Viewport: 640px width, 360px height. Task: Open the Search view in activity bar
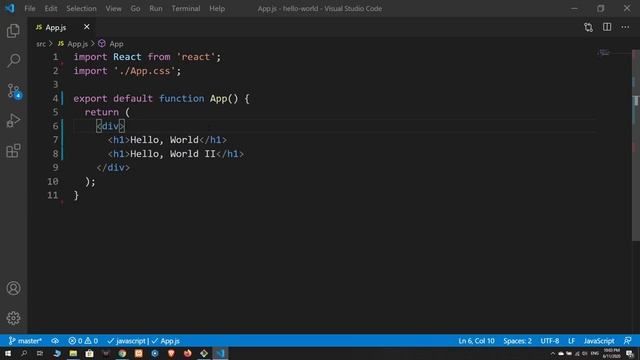tap(13, 60)
